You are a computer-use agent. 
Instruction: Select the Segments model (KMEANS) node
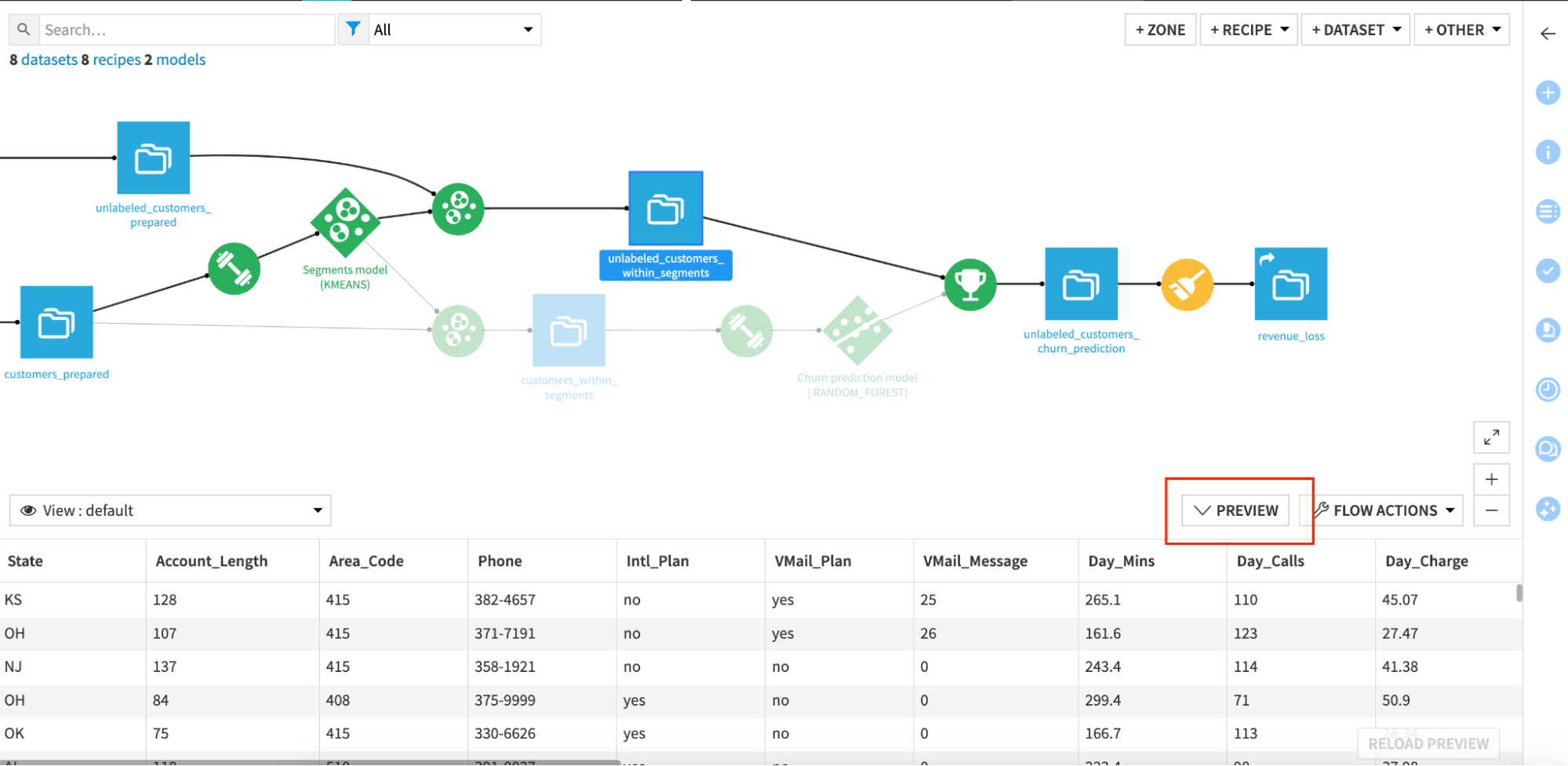[344, 222]
